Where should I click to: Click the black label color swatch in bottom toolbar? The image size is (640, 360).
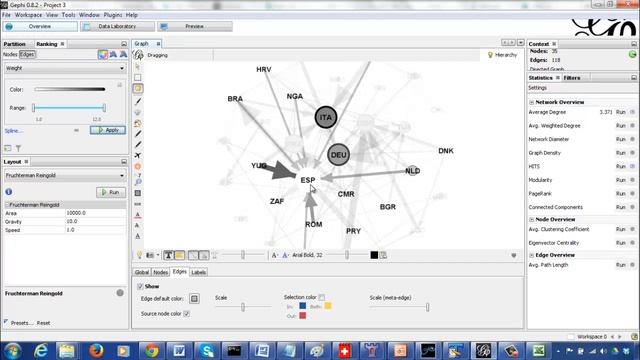pos(374,255)
